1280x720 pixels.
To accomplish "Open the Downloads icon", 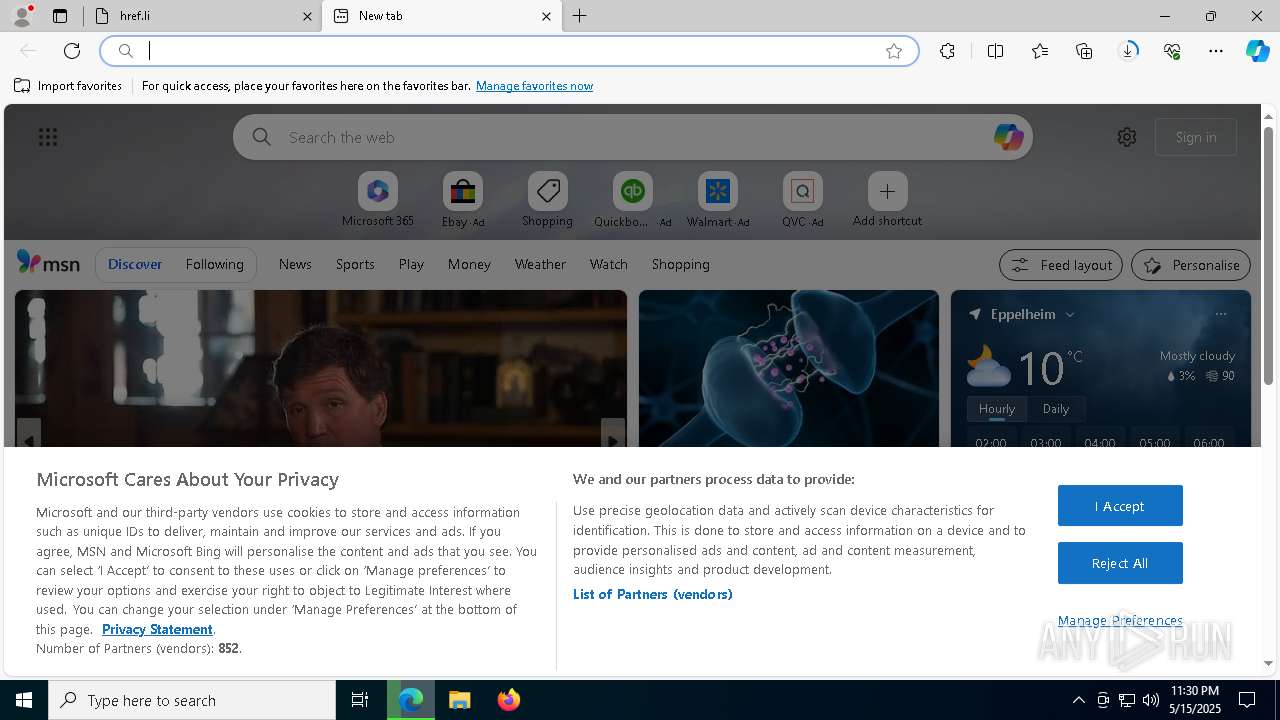I will [1128, 51].
